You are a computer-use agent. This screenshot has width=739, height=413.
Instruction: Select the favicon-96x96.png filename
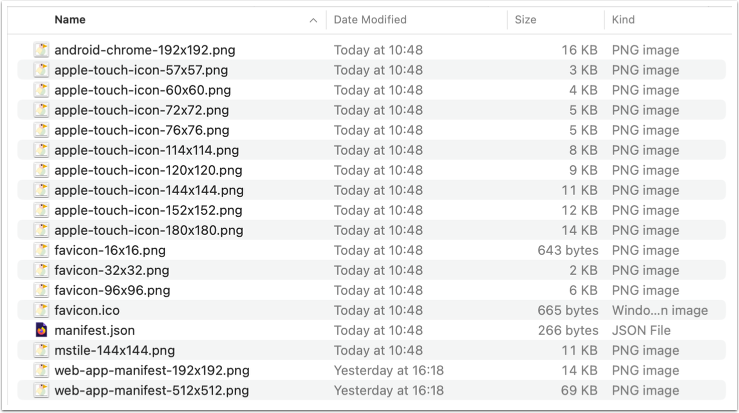(112, 290)
